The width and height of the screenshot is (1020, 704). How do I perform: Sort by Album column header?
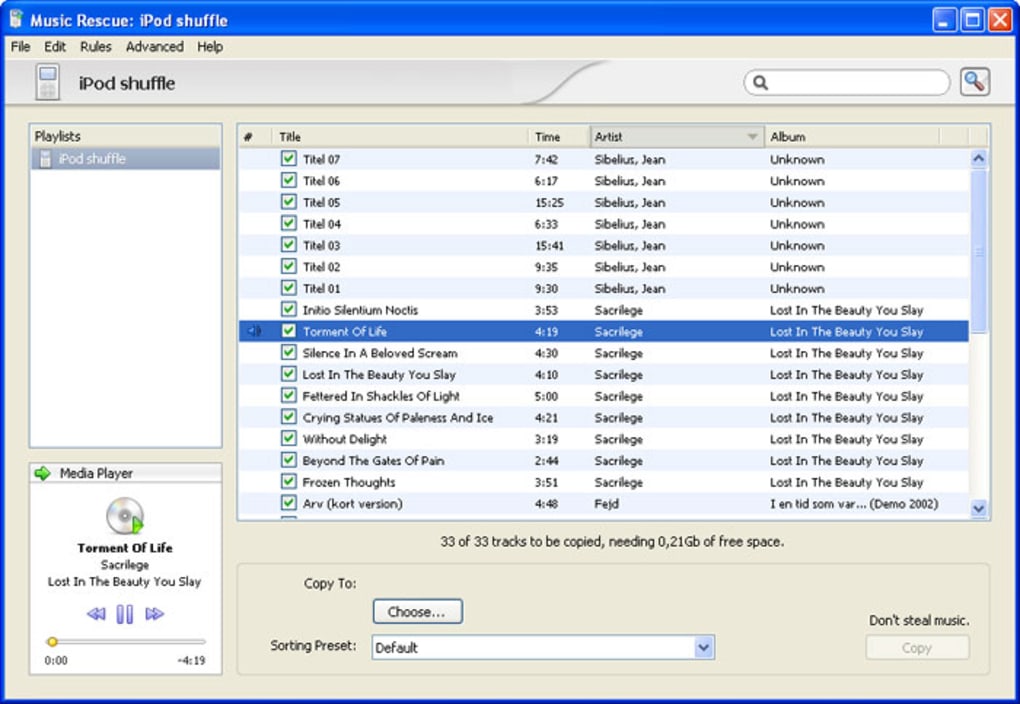(x=852, y=137)
